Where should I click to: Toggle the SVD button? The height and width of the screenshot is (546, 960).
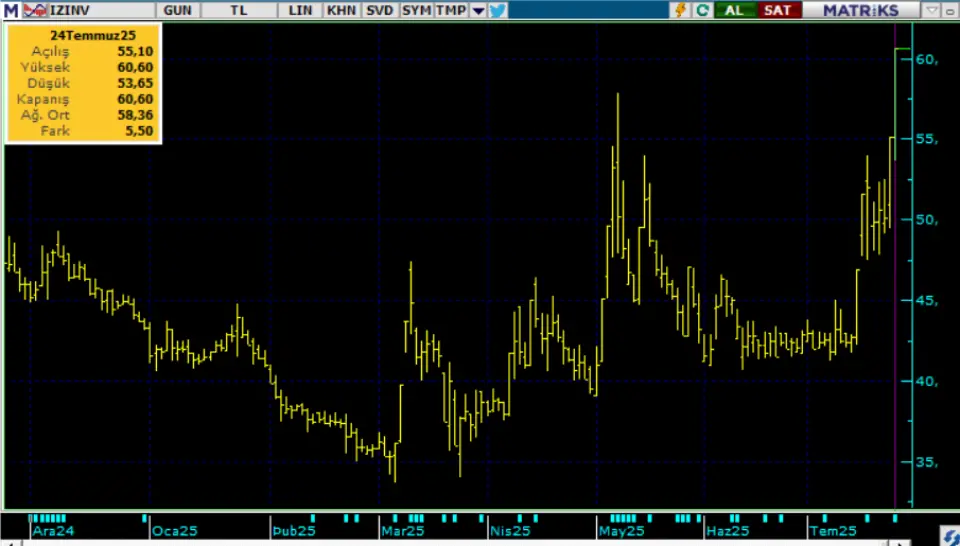tap(380, 10)
